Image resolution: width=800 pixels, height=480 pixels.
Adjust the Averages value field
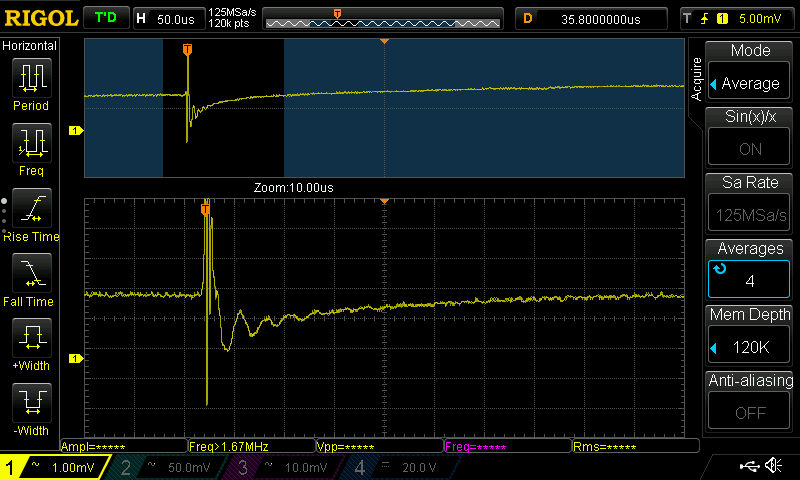pyautogui.click(x=749, y=280)
